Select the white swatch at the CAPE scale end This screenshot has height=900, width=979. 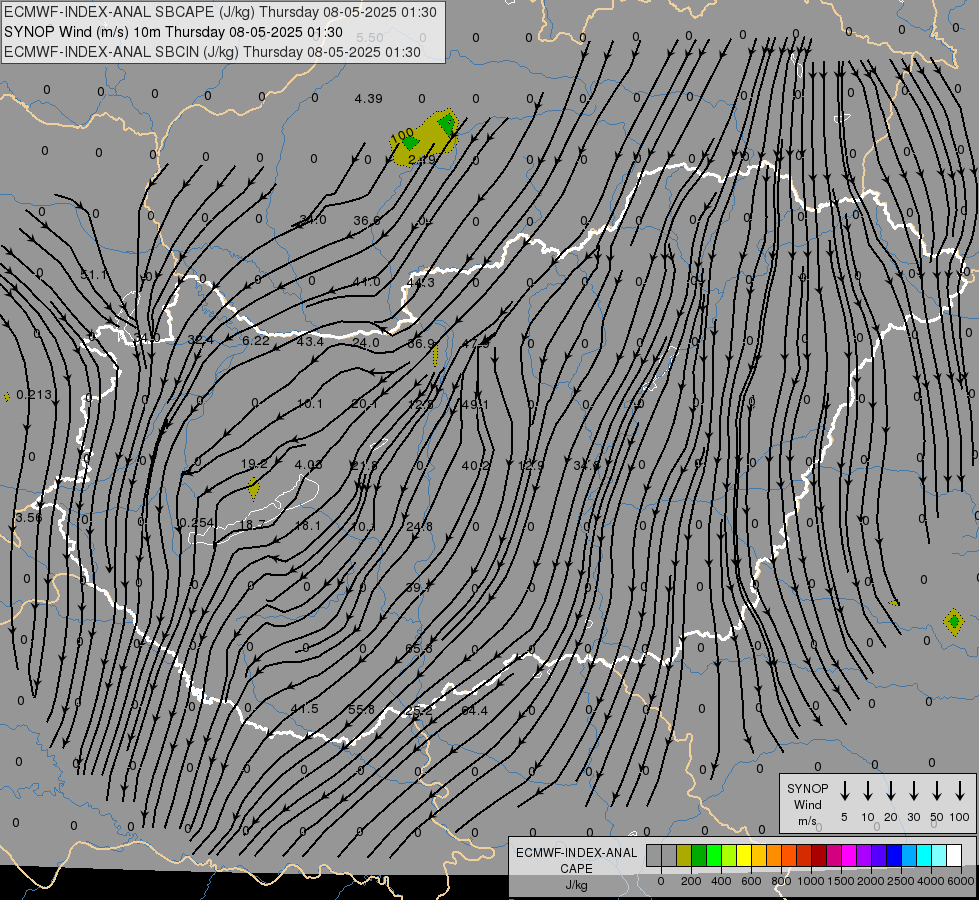tap(954, 855)
